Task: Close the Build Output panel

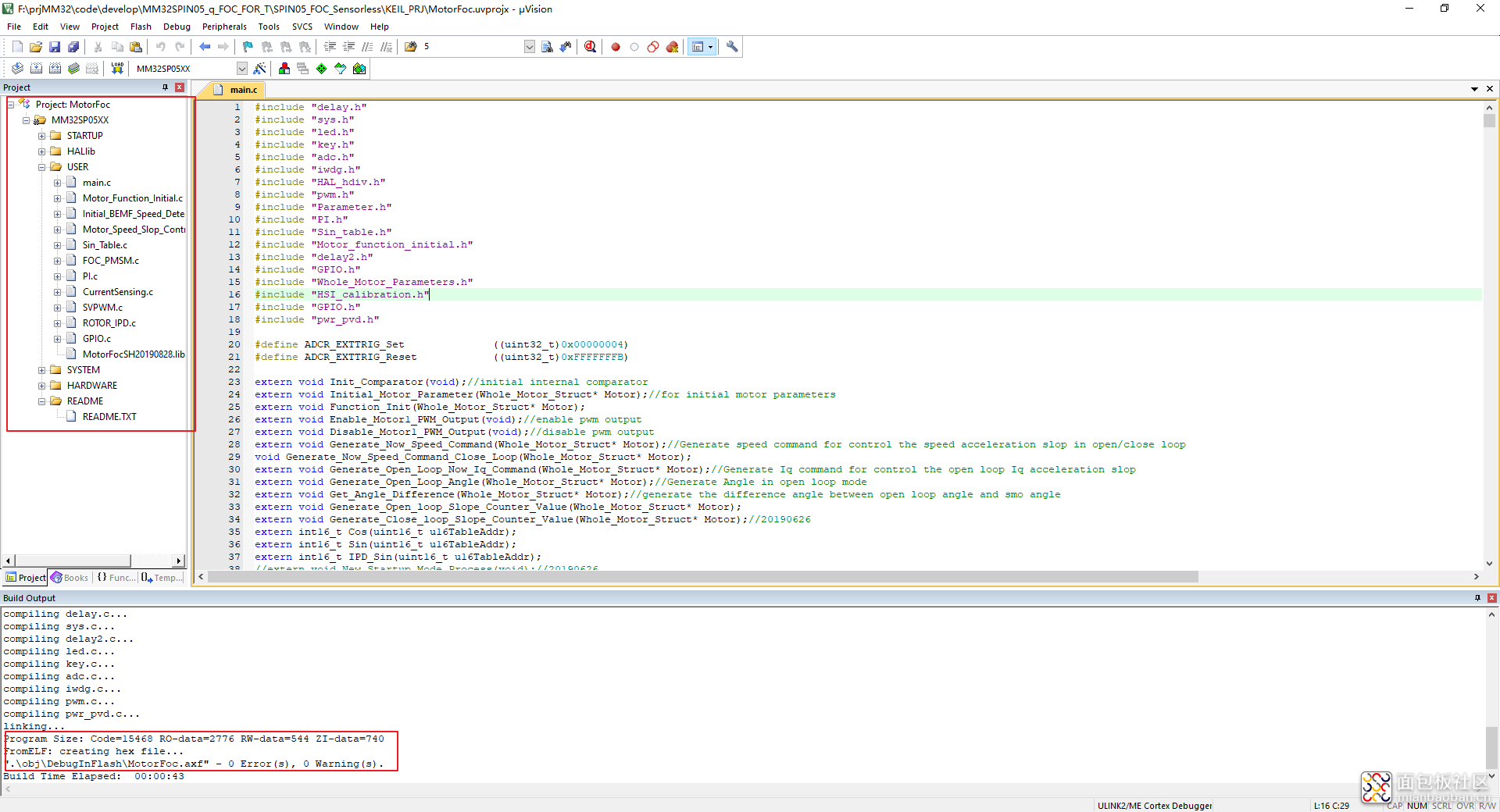Action: 1491,598
